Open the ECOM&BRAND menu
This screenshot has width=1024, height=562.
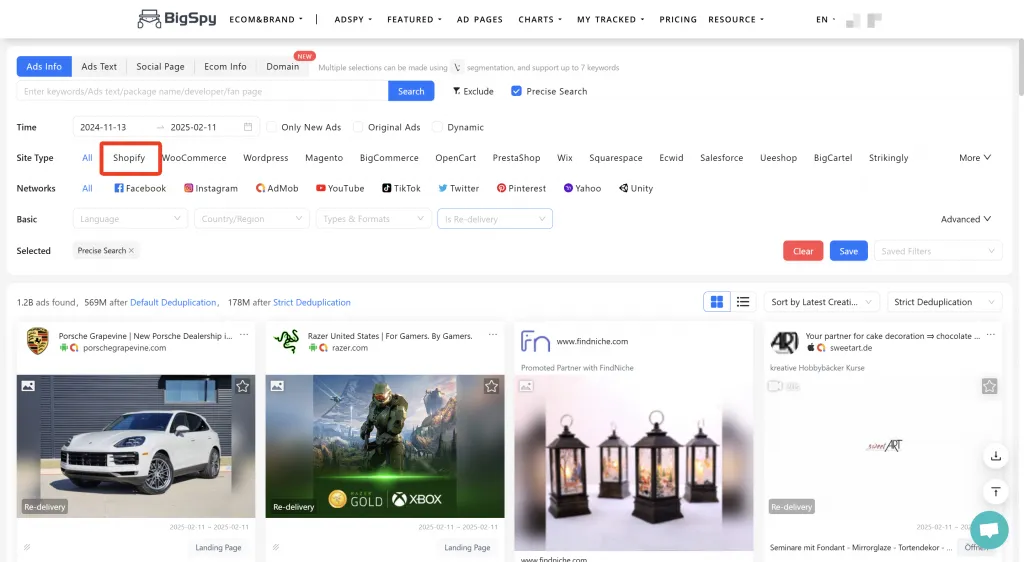click(x=266, y=20)
